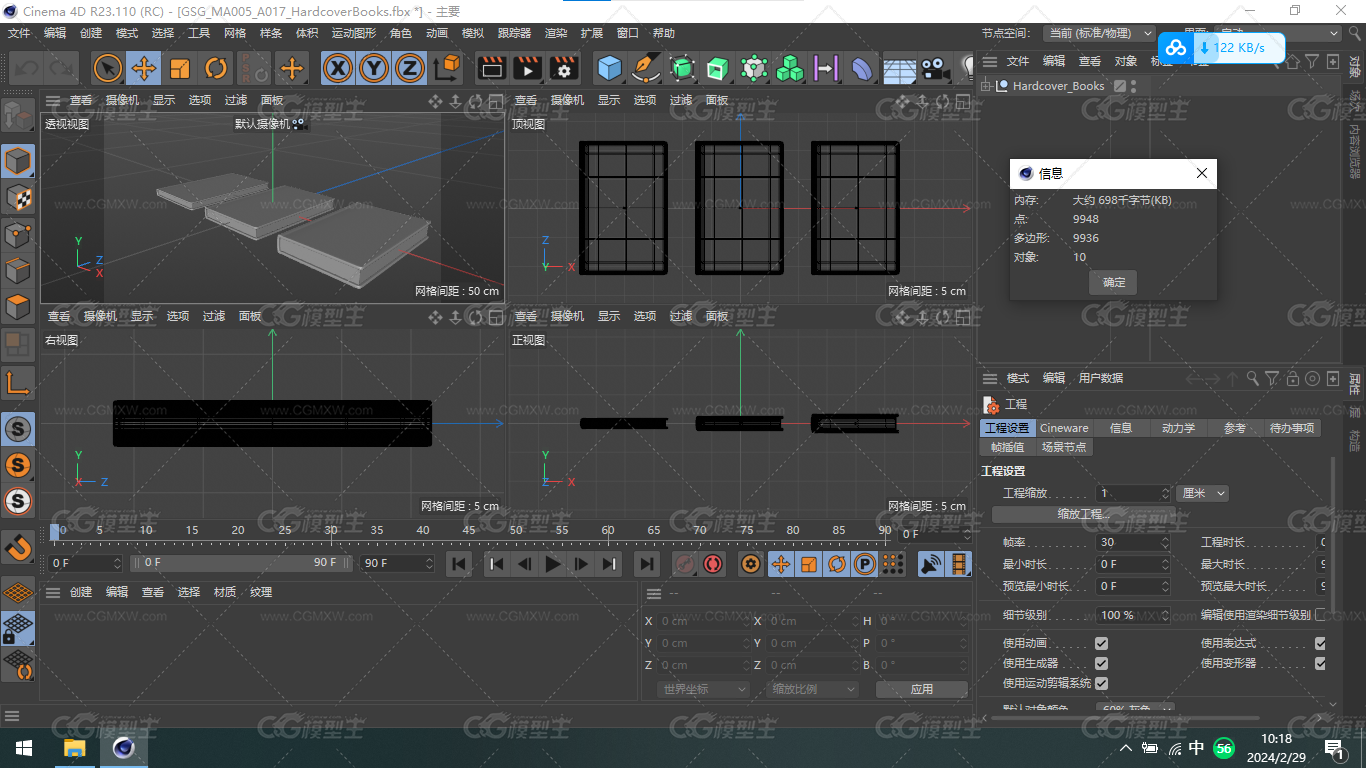Go to start of animation
Viewport: 1366px width, 768px height.
tap(459, 564)
